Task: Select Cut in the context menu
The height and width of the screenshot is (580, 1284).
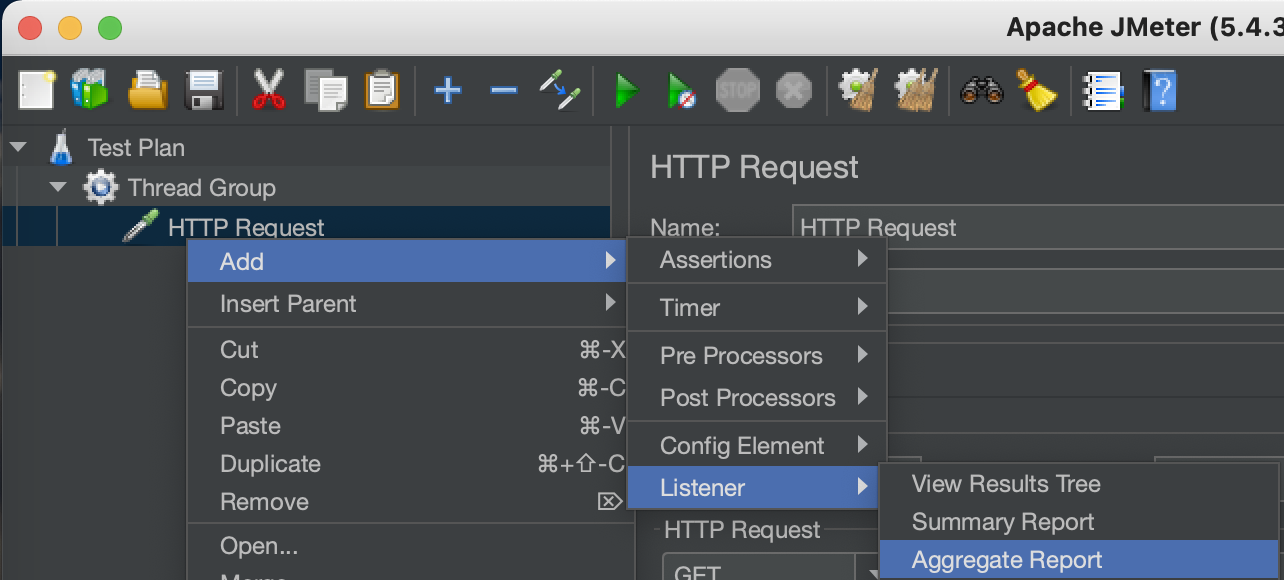Action: point(407,350)
